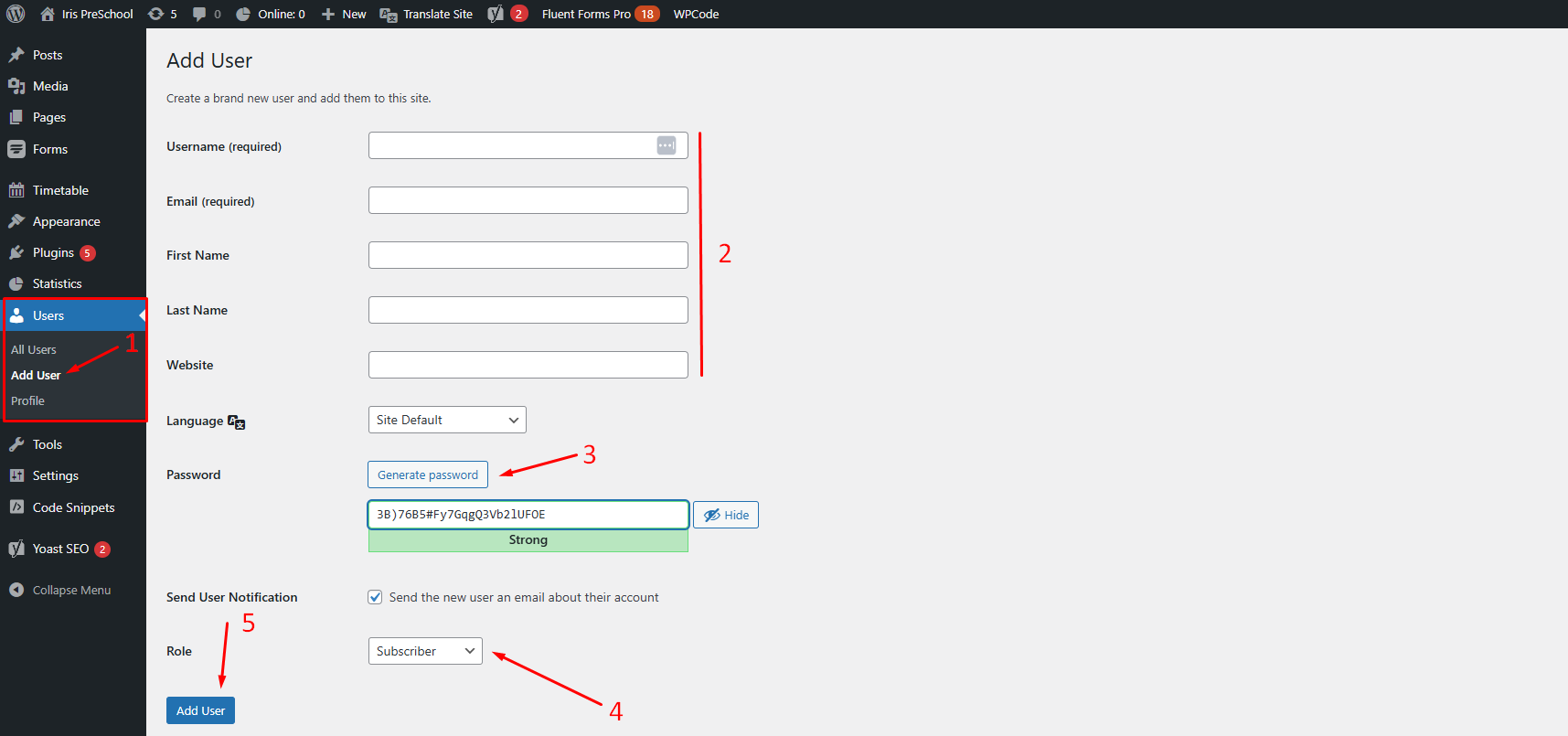Click the WordPress logo icon in admin bar

click(16, 14)
